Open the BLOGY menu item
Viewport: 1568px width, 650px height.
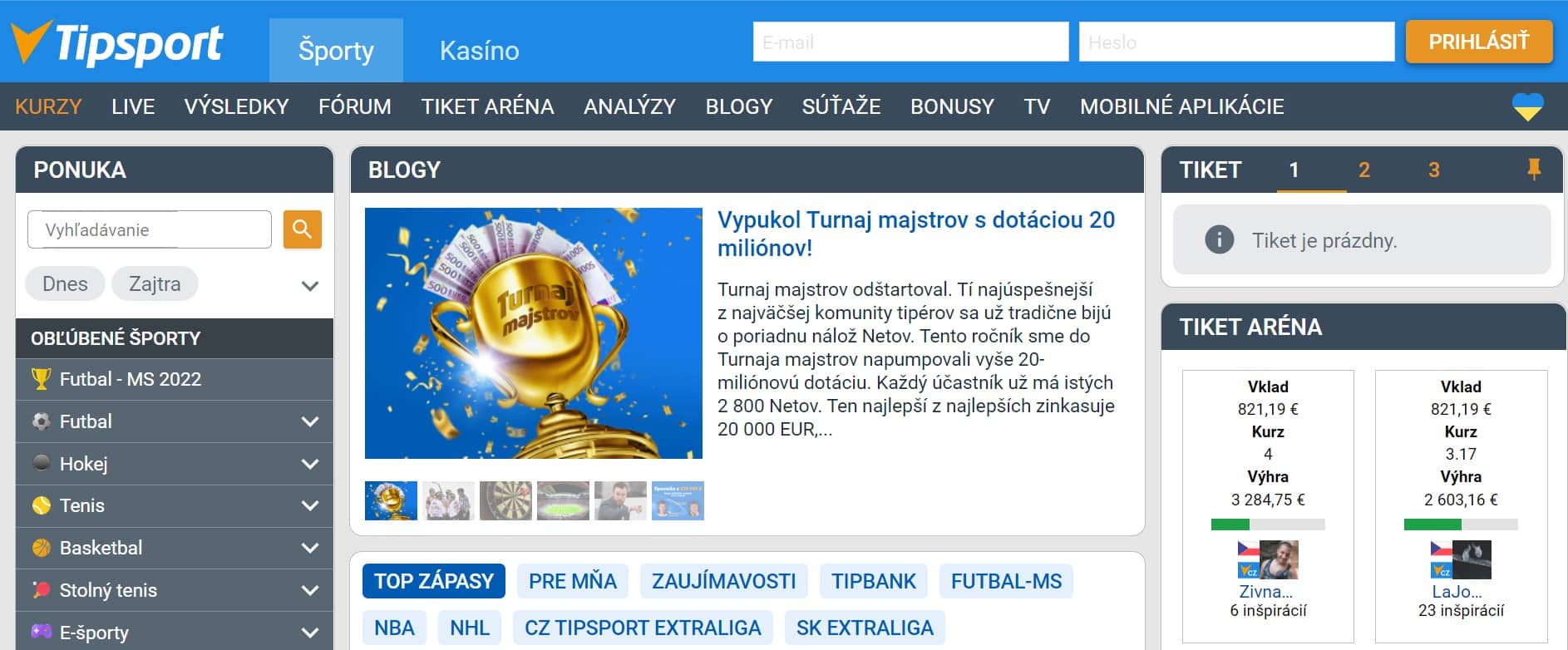click(x=739, y=106)
